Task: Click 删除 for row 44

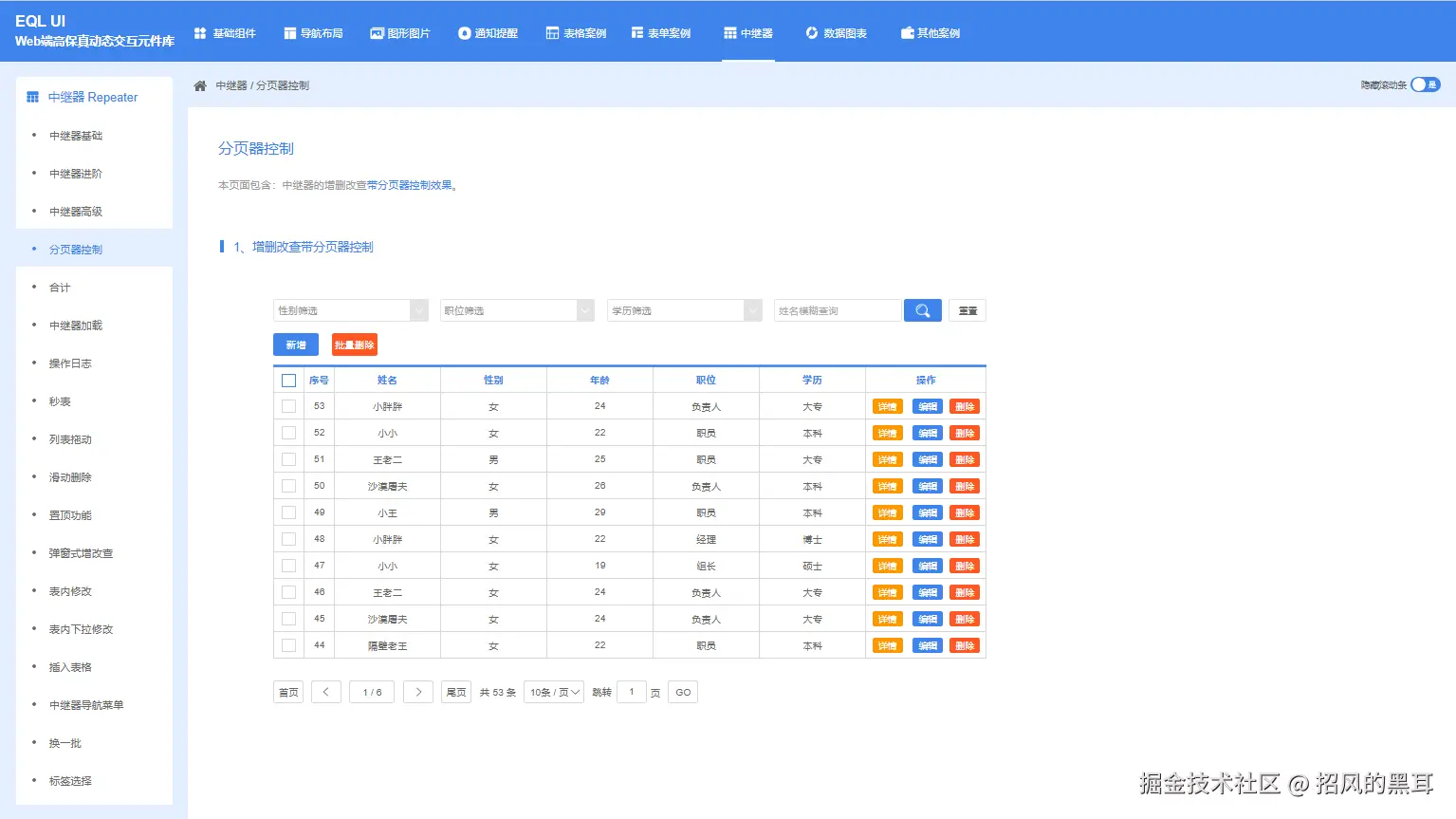Action: pyautogui.click(x=965, y=645)
